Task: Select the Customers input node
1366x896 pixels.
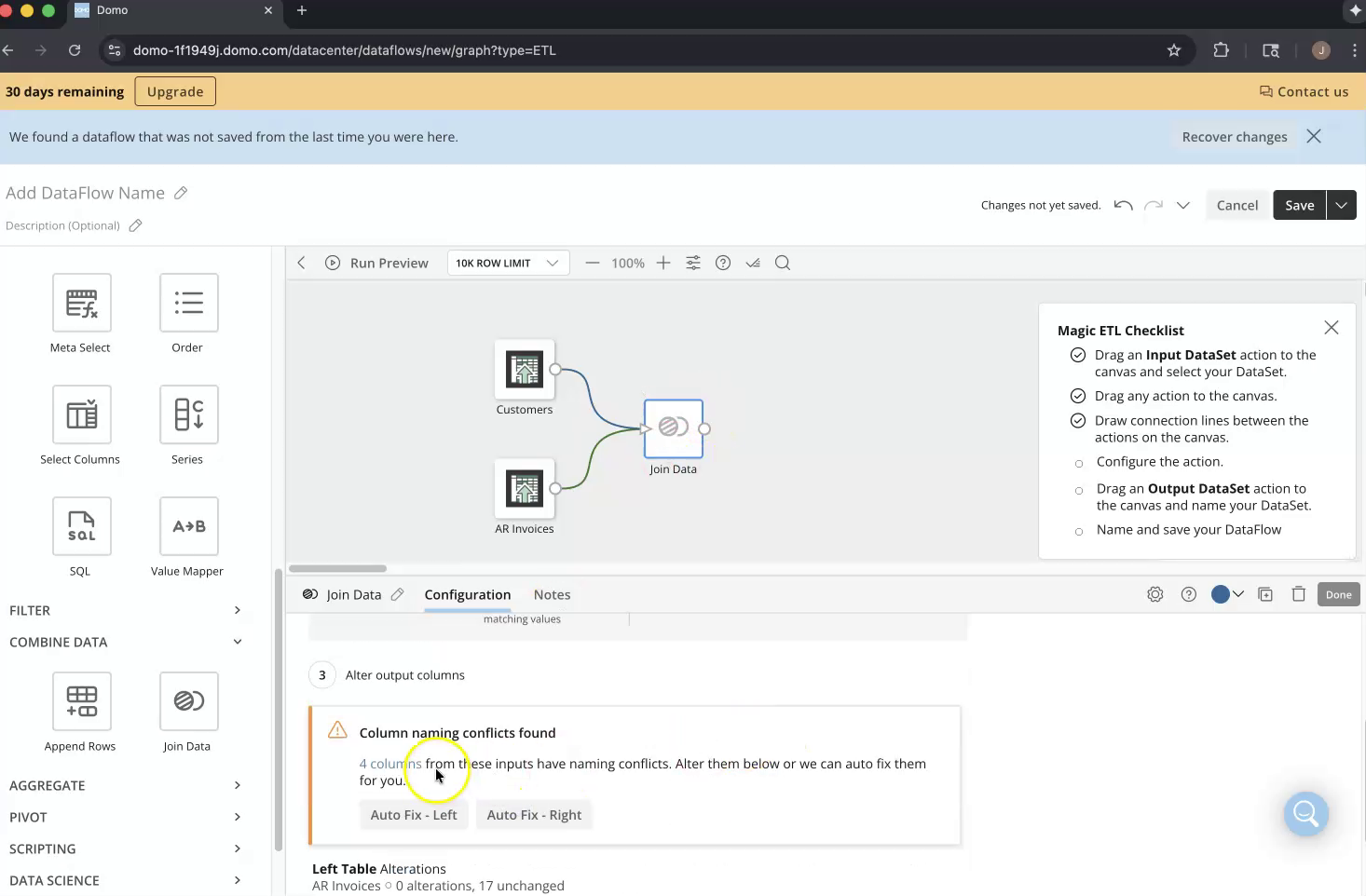Action: coord(525,370)
